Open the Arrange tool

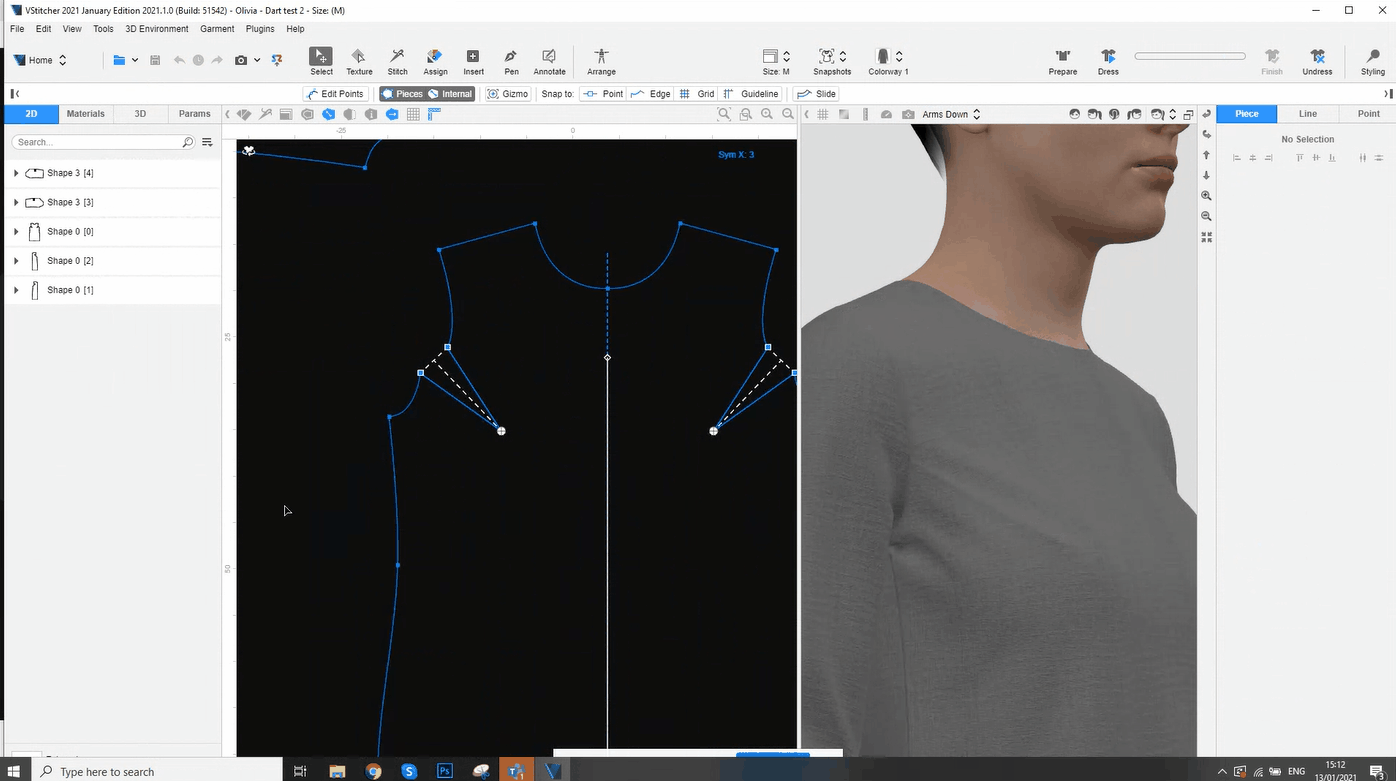[x=601, y=61]
